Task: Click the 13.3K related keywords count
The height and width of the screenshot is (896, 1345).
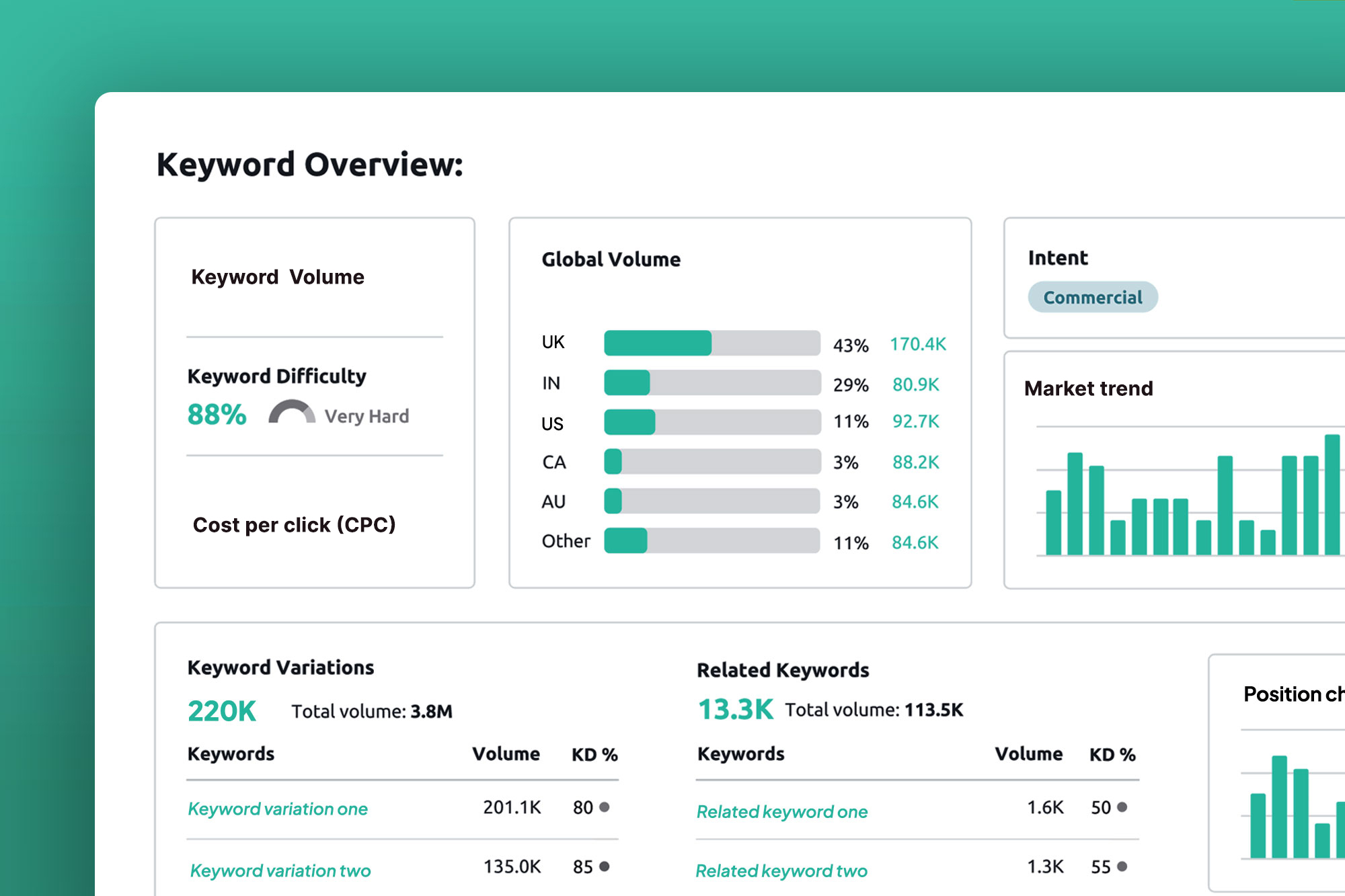Action: pyautogui.click(x=735, y=709)
